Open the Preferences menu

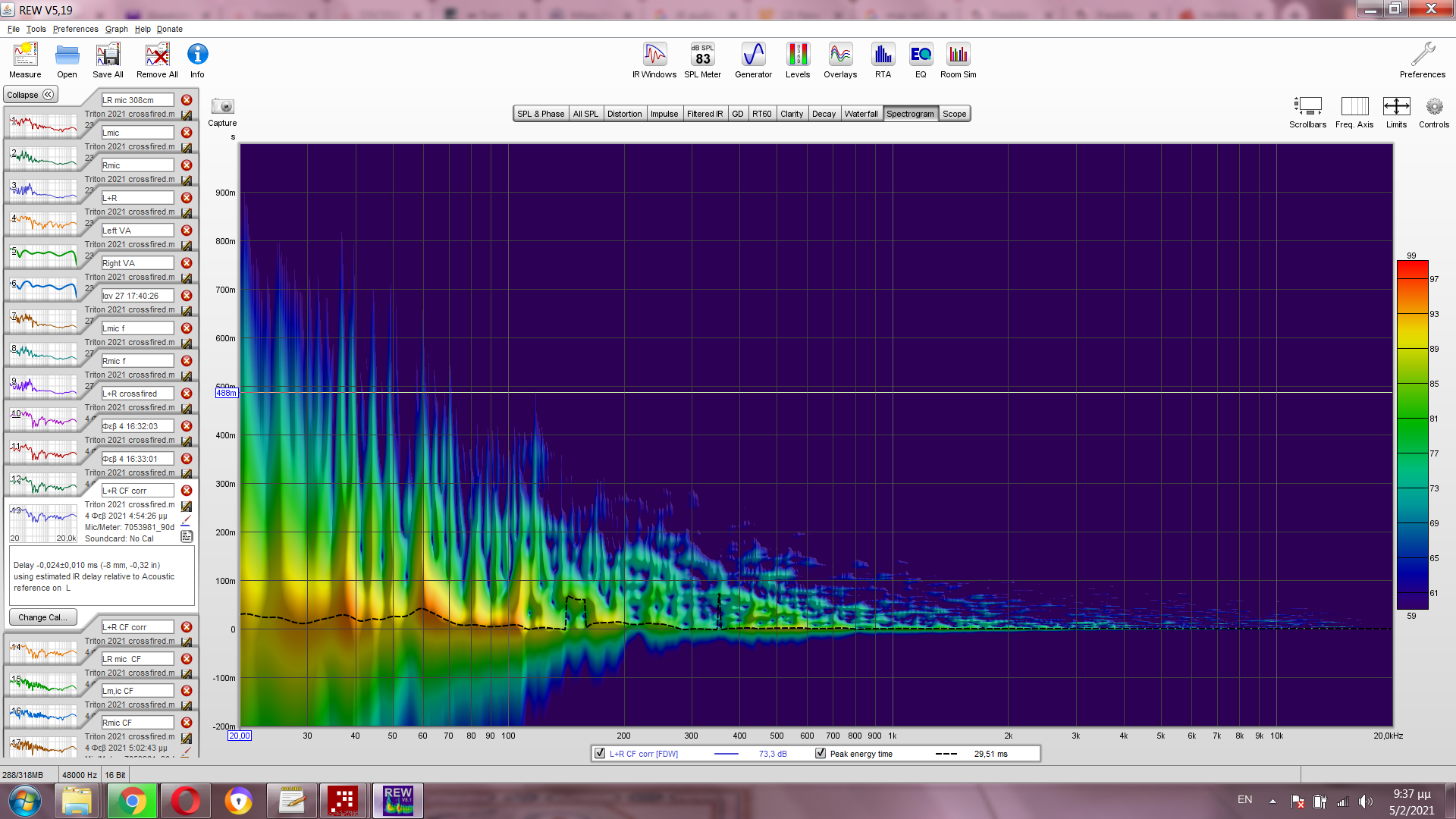pos(75,29)
